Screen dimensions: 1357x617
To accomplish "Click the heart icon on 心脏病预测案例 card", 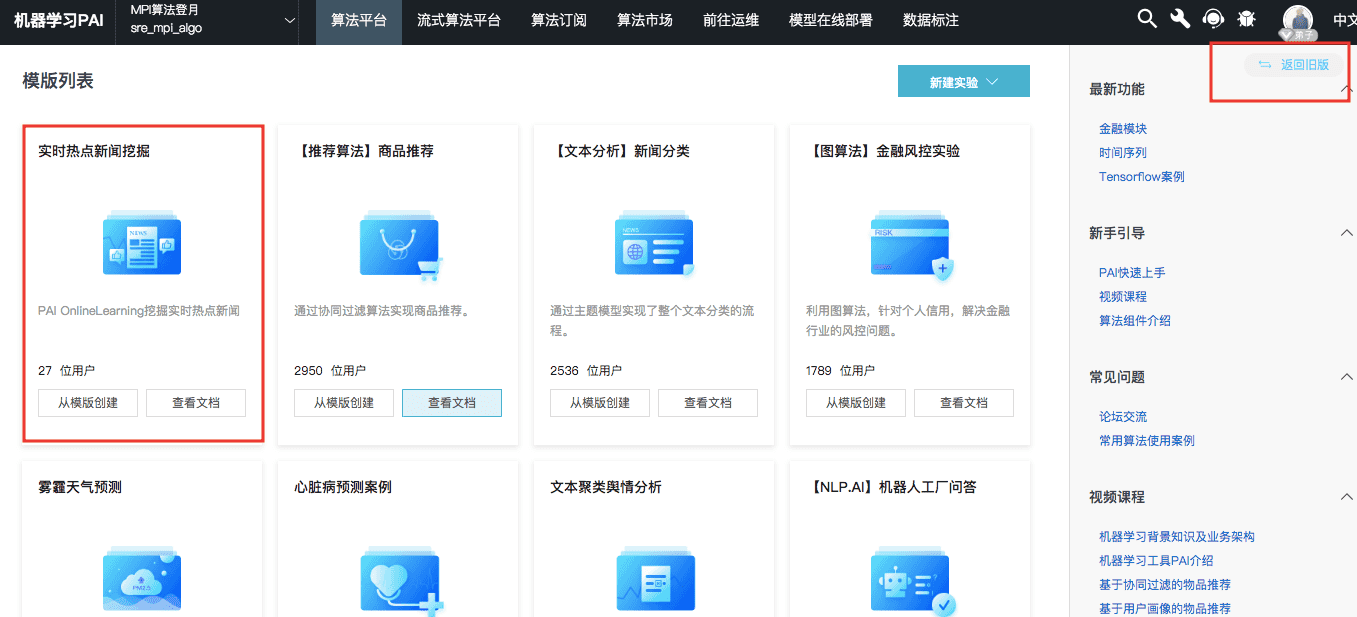I will click(398, 580).
